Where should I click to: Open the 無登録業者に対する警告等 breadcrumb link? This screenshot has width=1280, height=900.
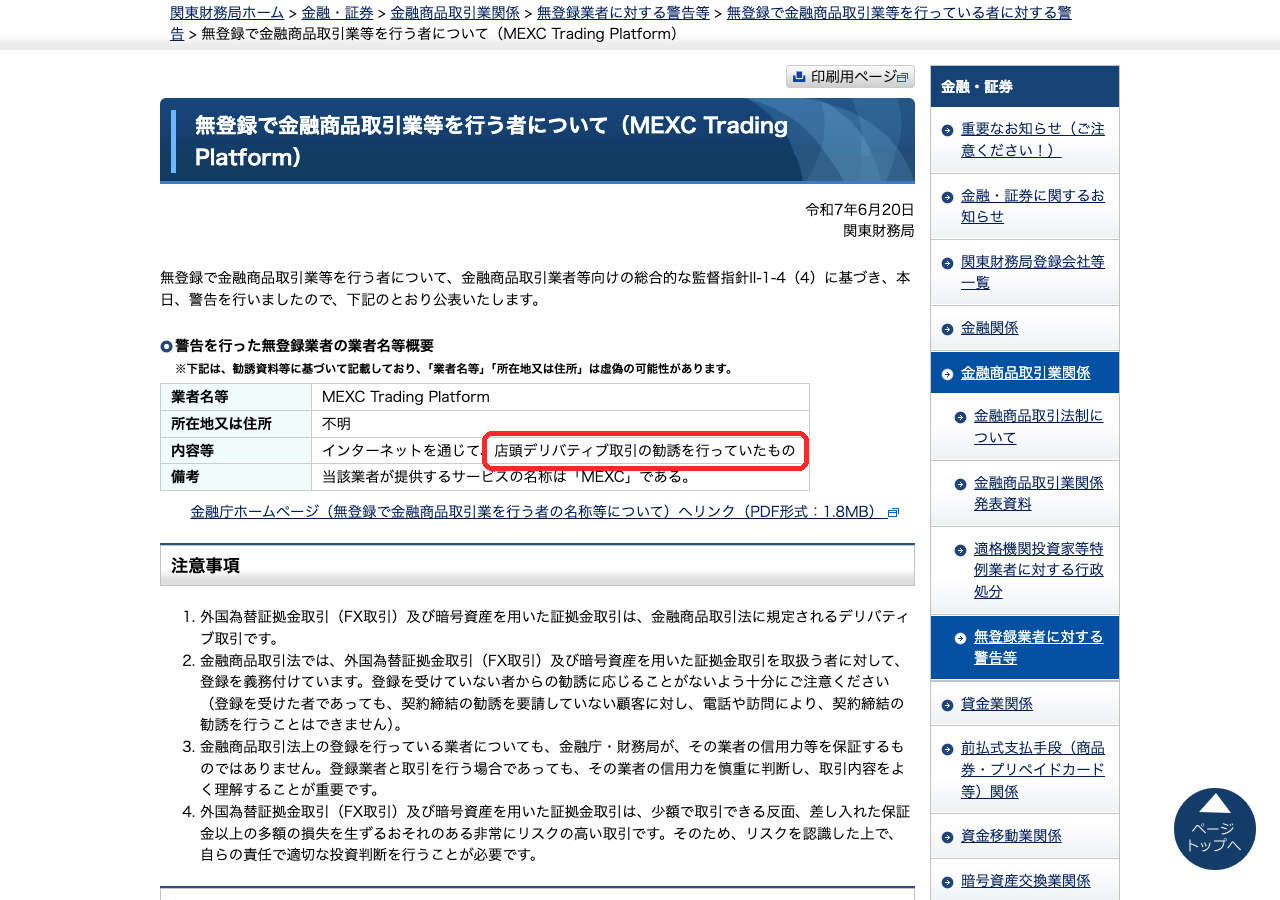point(623,13)
